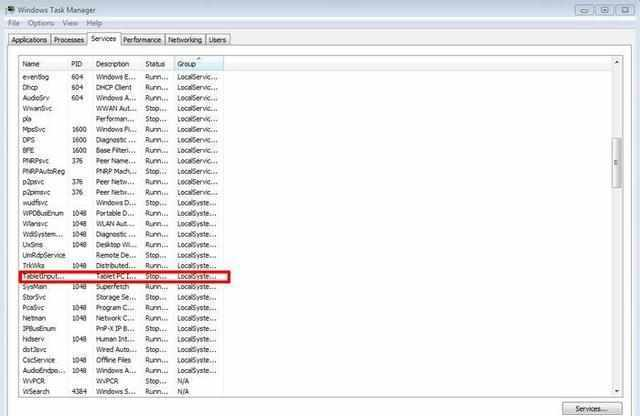Click the 4384 PID cell
Viewport: 640px width, 416px height.
[79, 391]
